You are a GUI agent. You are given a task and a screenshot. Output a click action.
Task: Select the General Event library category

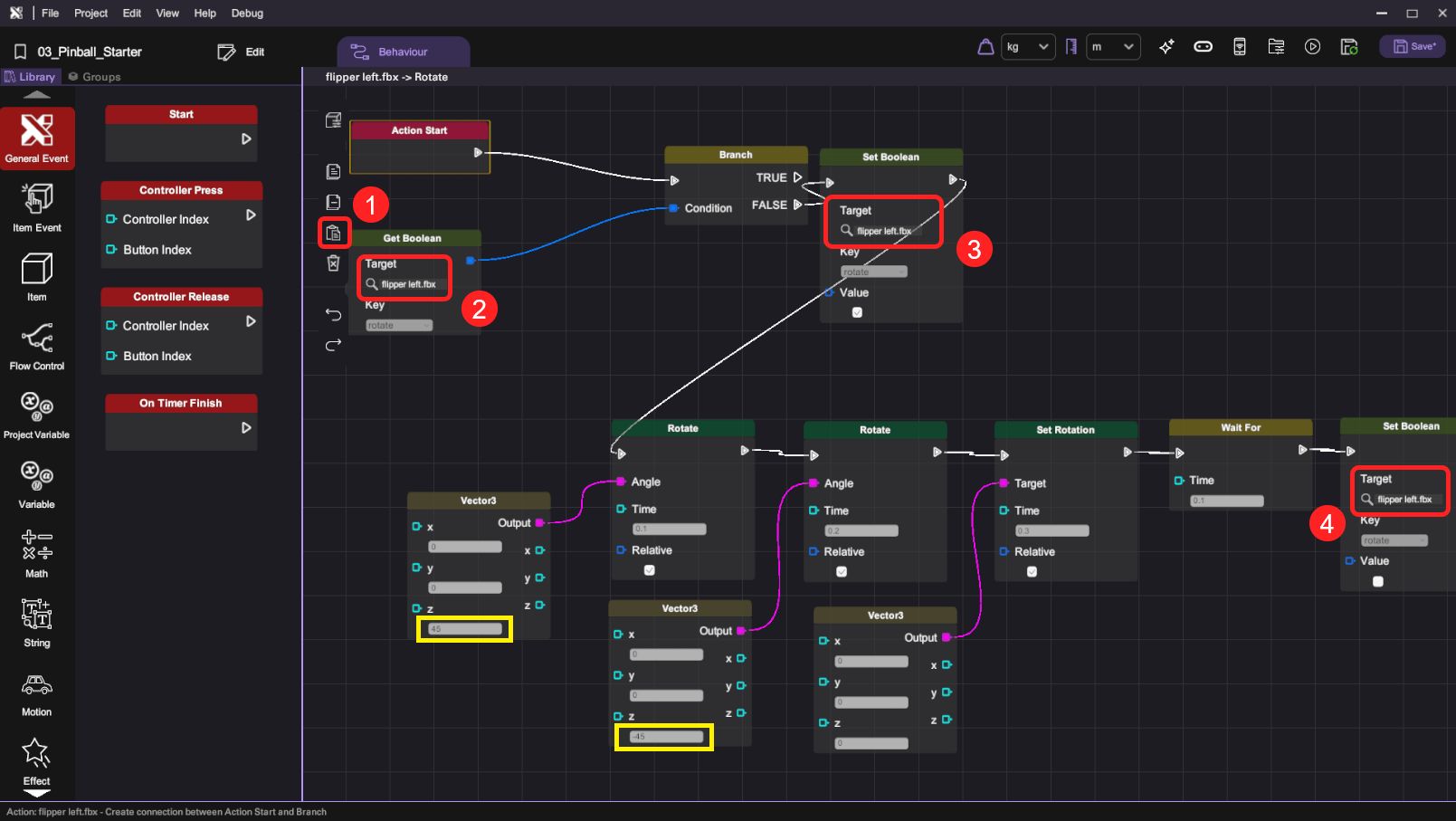coord(37,138)
